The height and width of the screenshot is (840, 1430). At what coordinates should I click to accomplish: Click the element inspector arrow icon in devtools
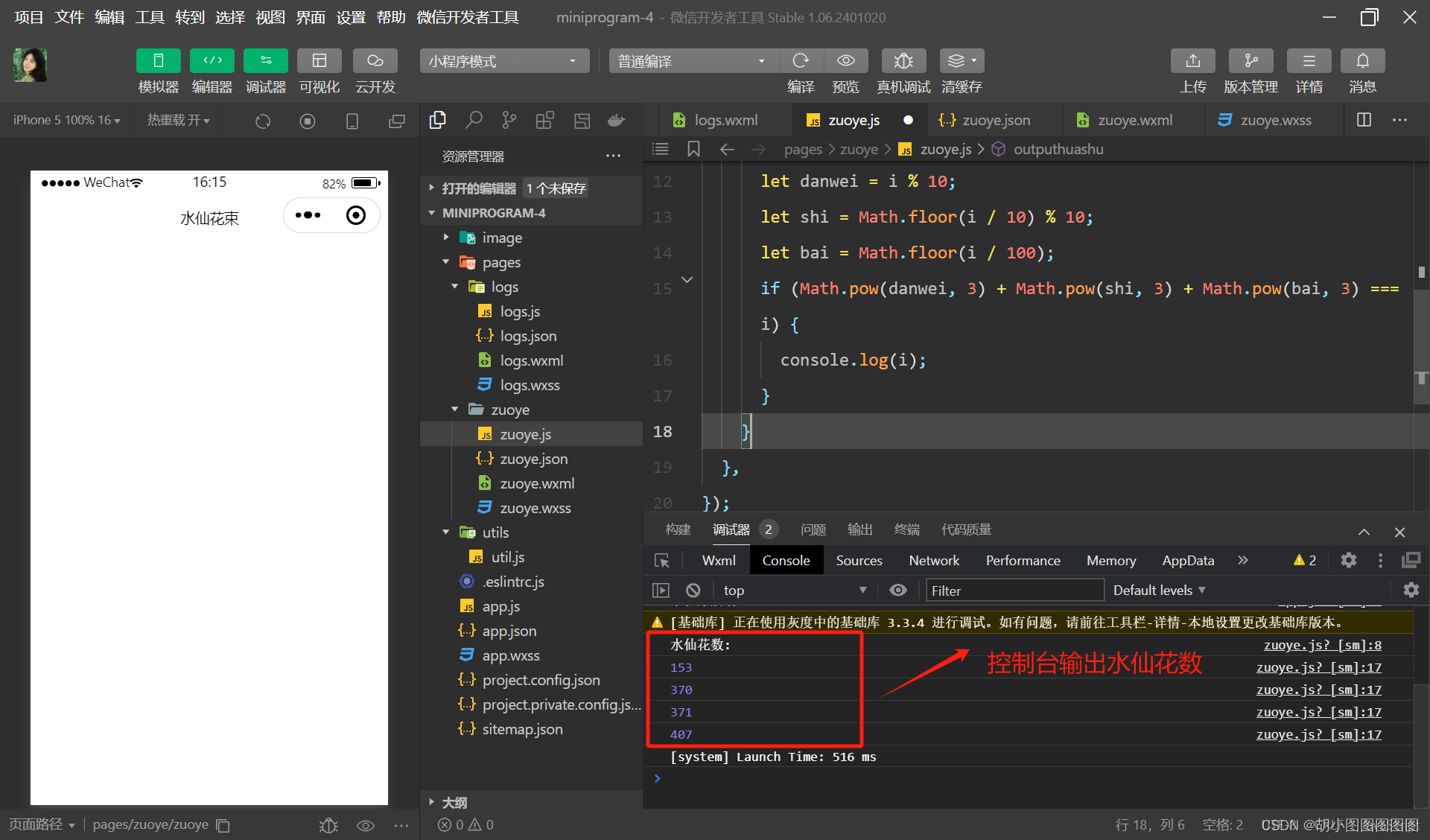tap(661, 561)
